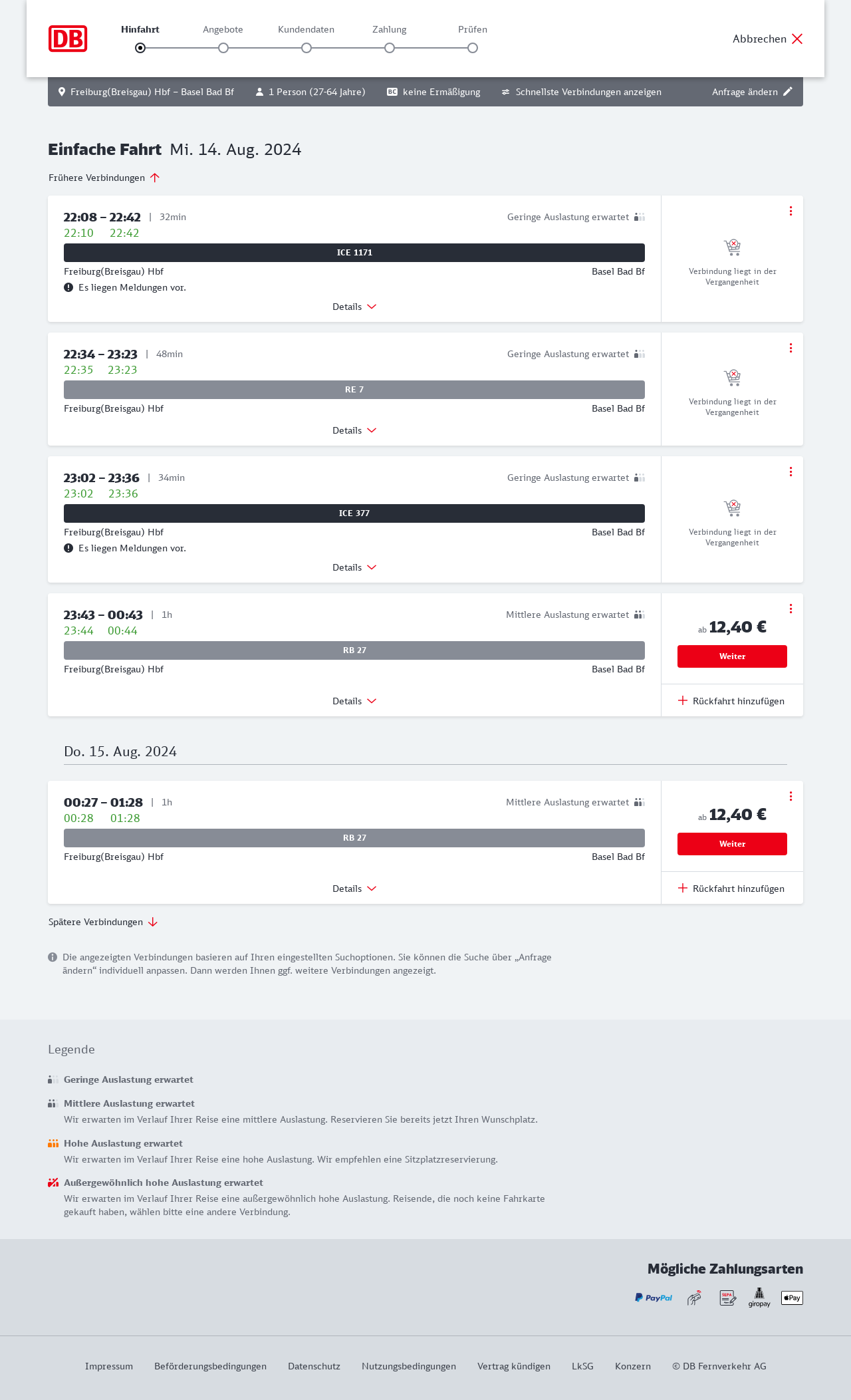This screenshot has width=851, height=1400.
Task: Click the DB logo
Action: [68, 39]
